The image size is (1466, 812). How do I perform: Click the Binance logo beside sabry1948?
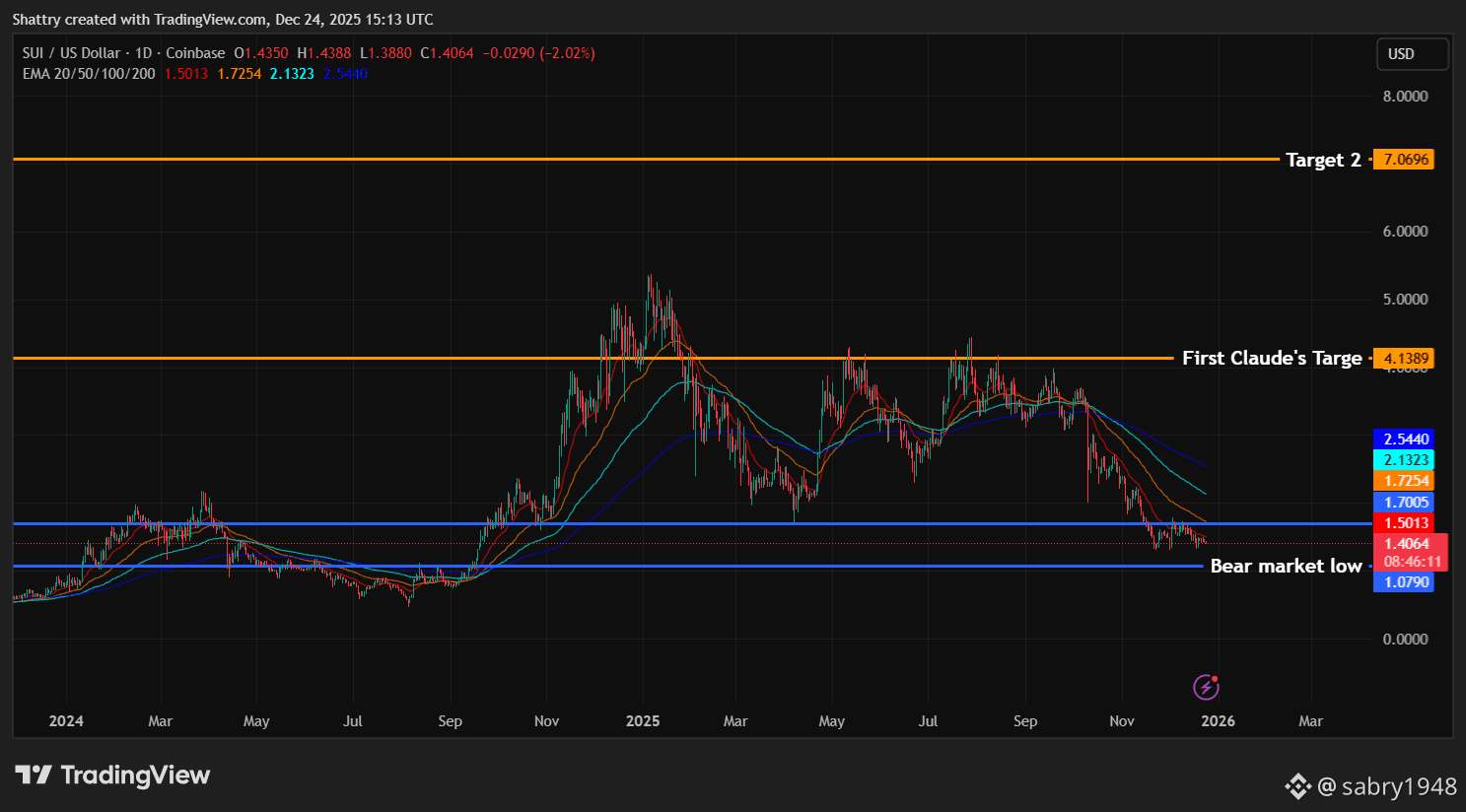[x=1297, y=786]
